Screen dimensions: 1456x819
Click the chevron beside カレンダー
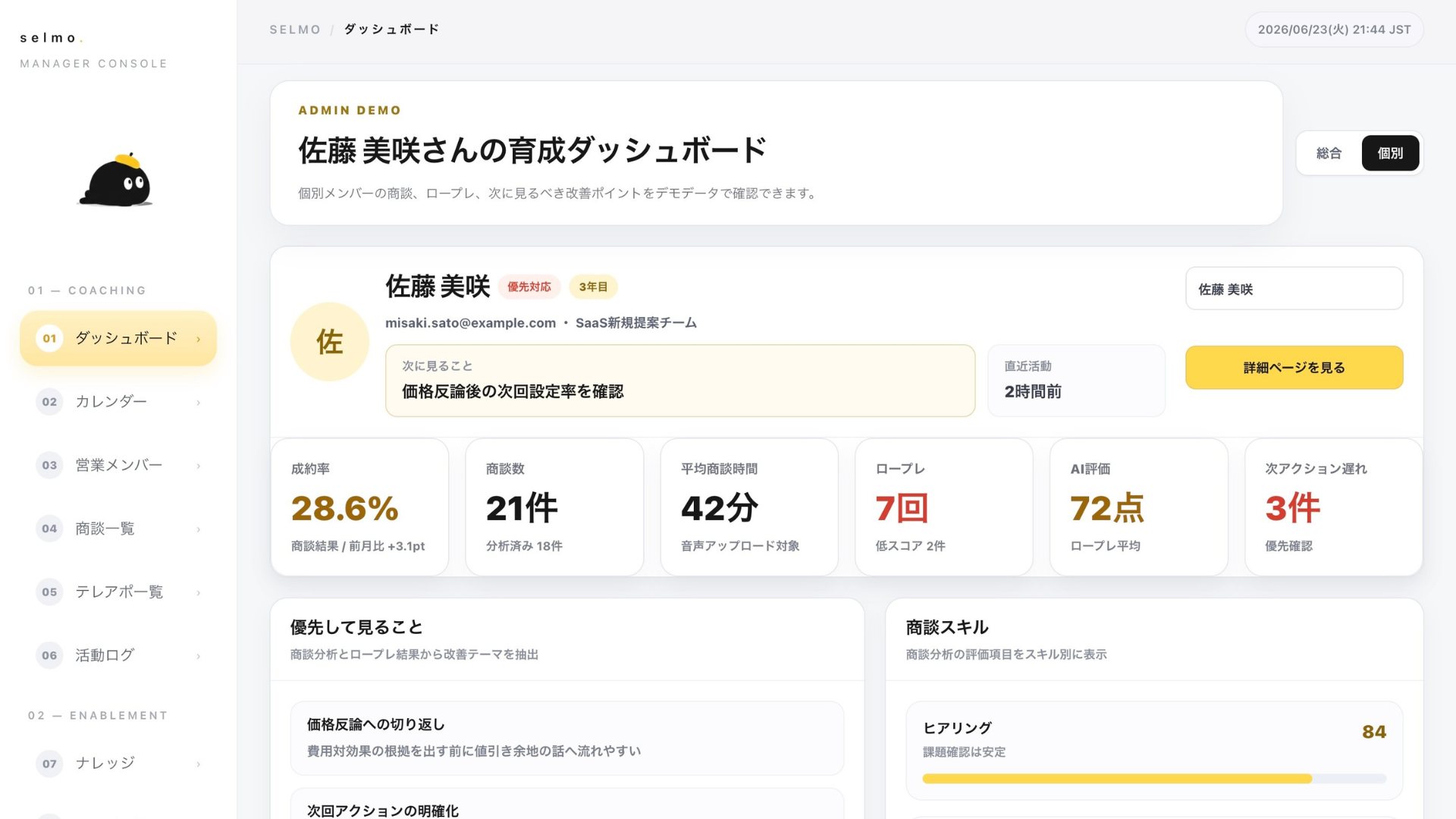tap(199, 403)
